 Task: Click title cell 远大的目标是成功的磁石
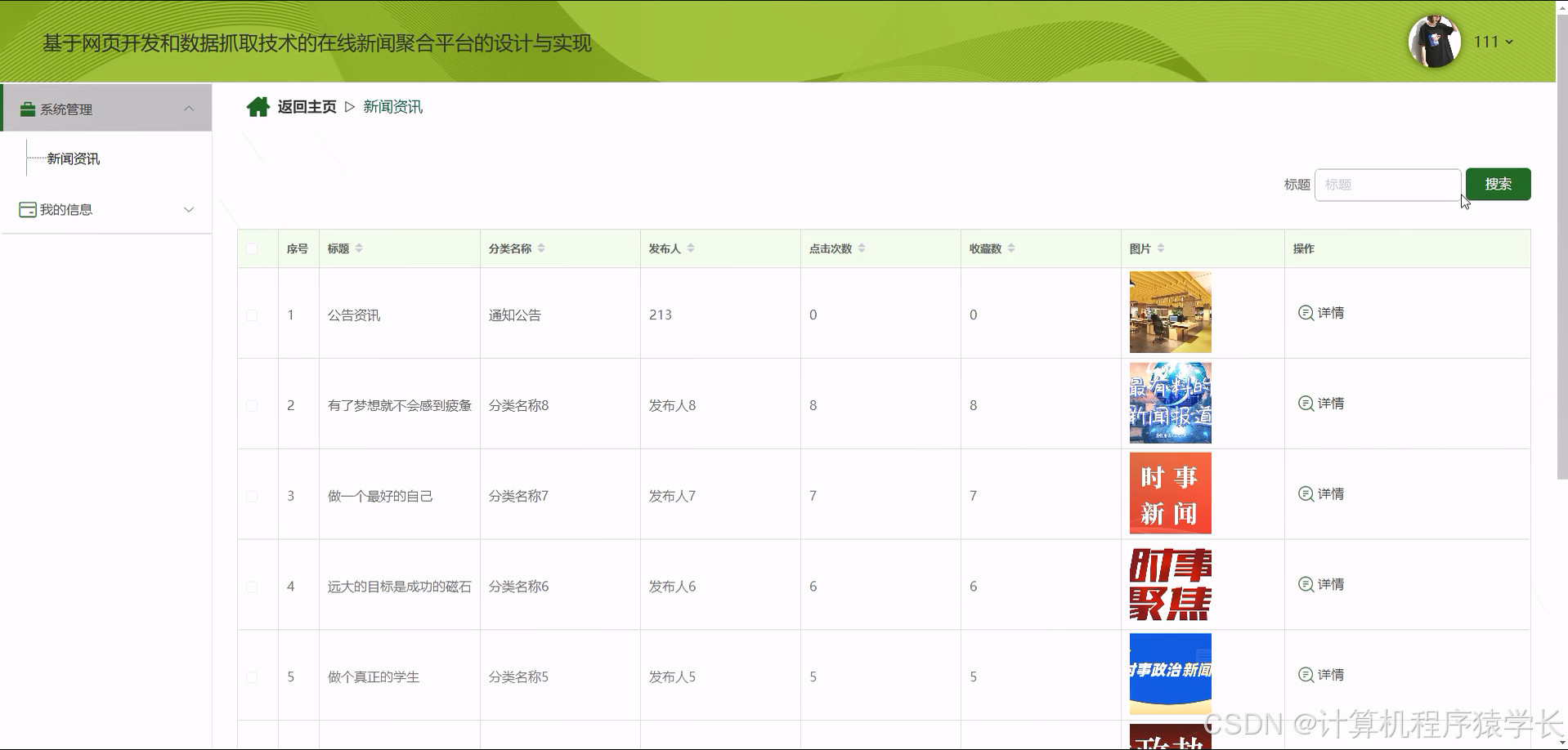pyautogui.click(x=400, y=587)
